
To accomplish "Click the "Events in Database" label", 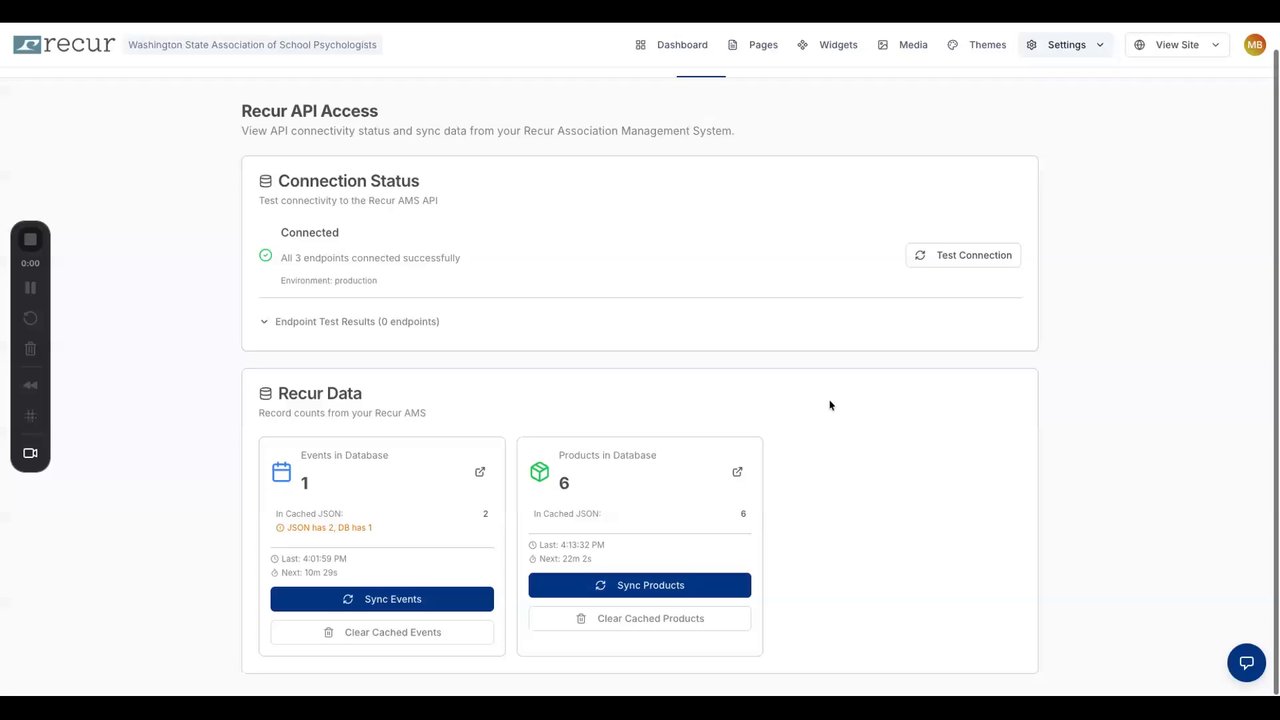I will click(344, 455).
